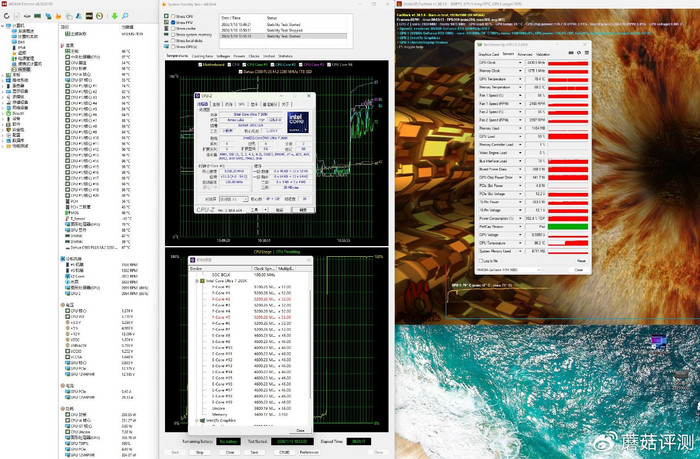The width and height of the screenshot is (700, 459).
Task: Switch to the Statistics tab in stability test
Action: (x=285, y=56)
